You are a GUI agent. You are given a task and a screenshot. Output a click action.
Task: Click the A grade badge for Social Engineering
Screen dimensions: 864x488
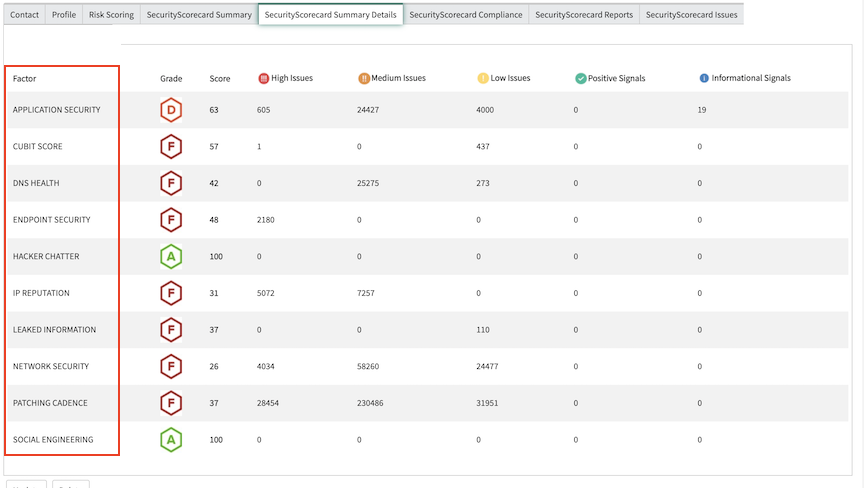click(171, 440)
